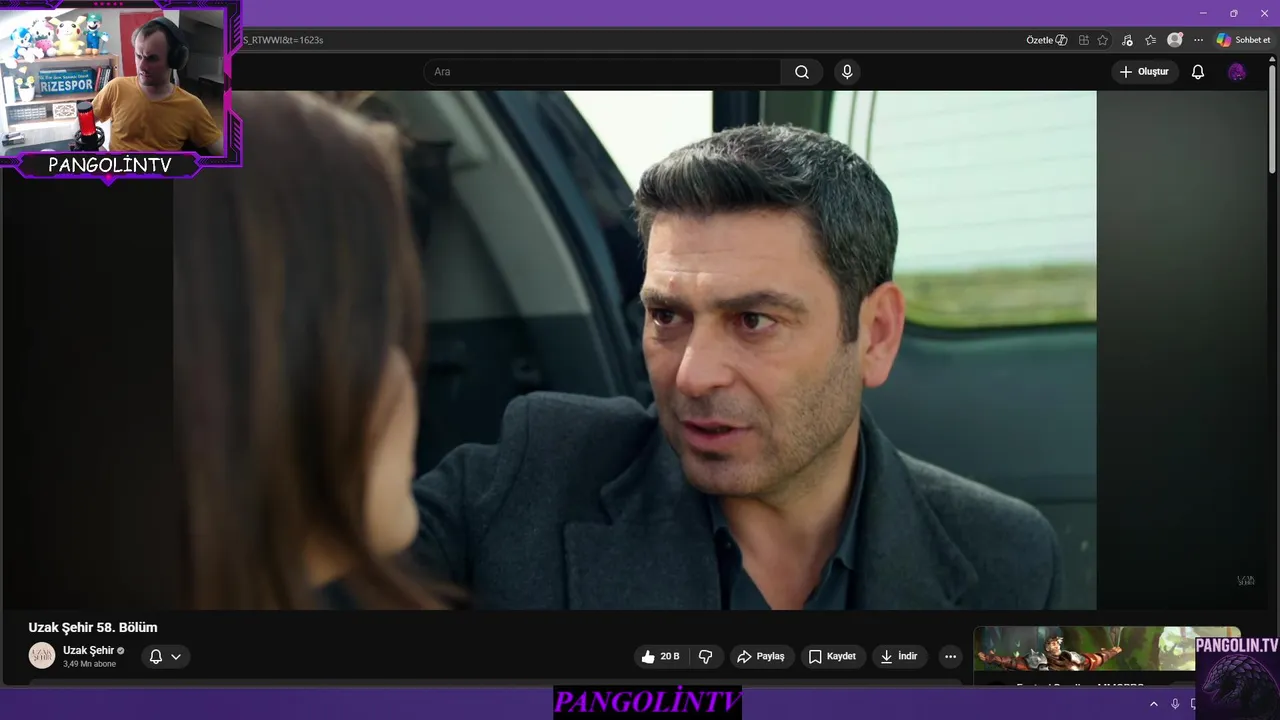Add page to favorites star icon
The image size is (1280, 720).
click(1103, 40)
